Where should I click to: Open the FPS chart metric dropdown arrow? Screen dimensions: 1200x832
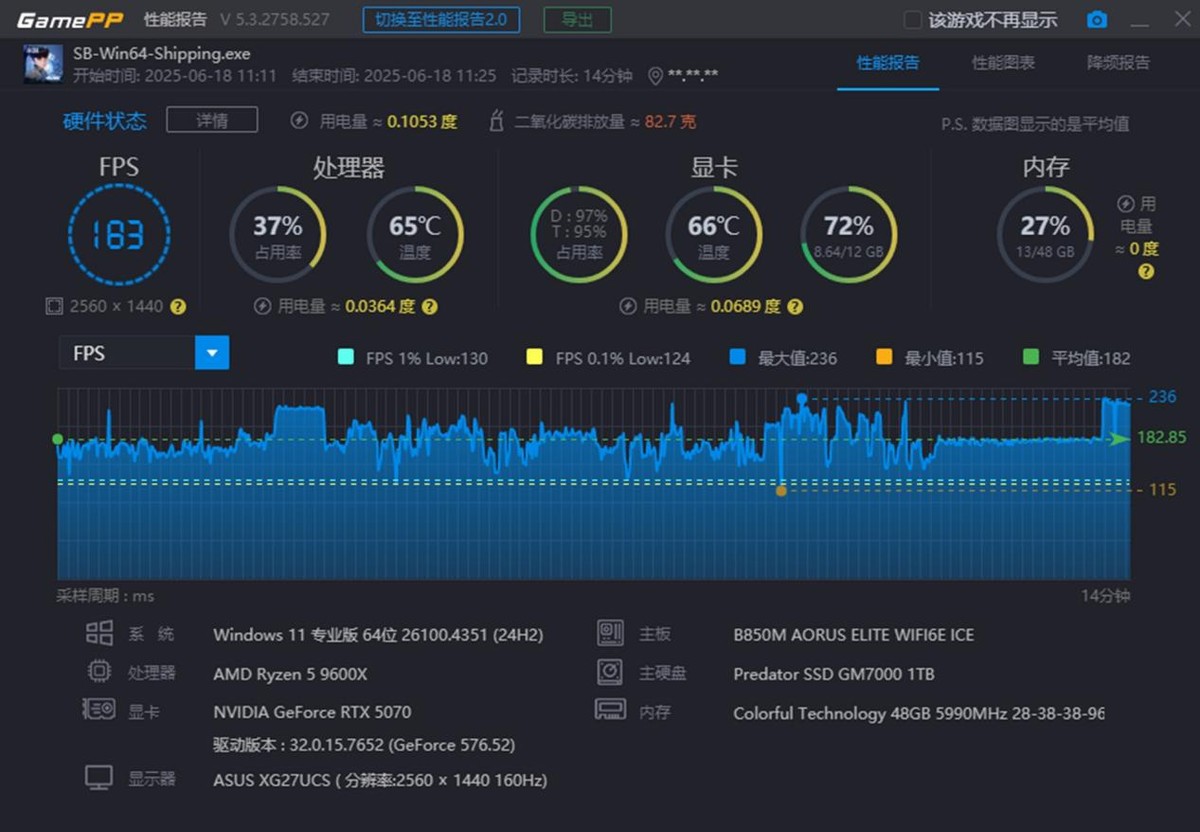click(x=212, y=353)
